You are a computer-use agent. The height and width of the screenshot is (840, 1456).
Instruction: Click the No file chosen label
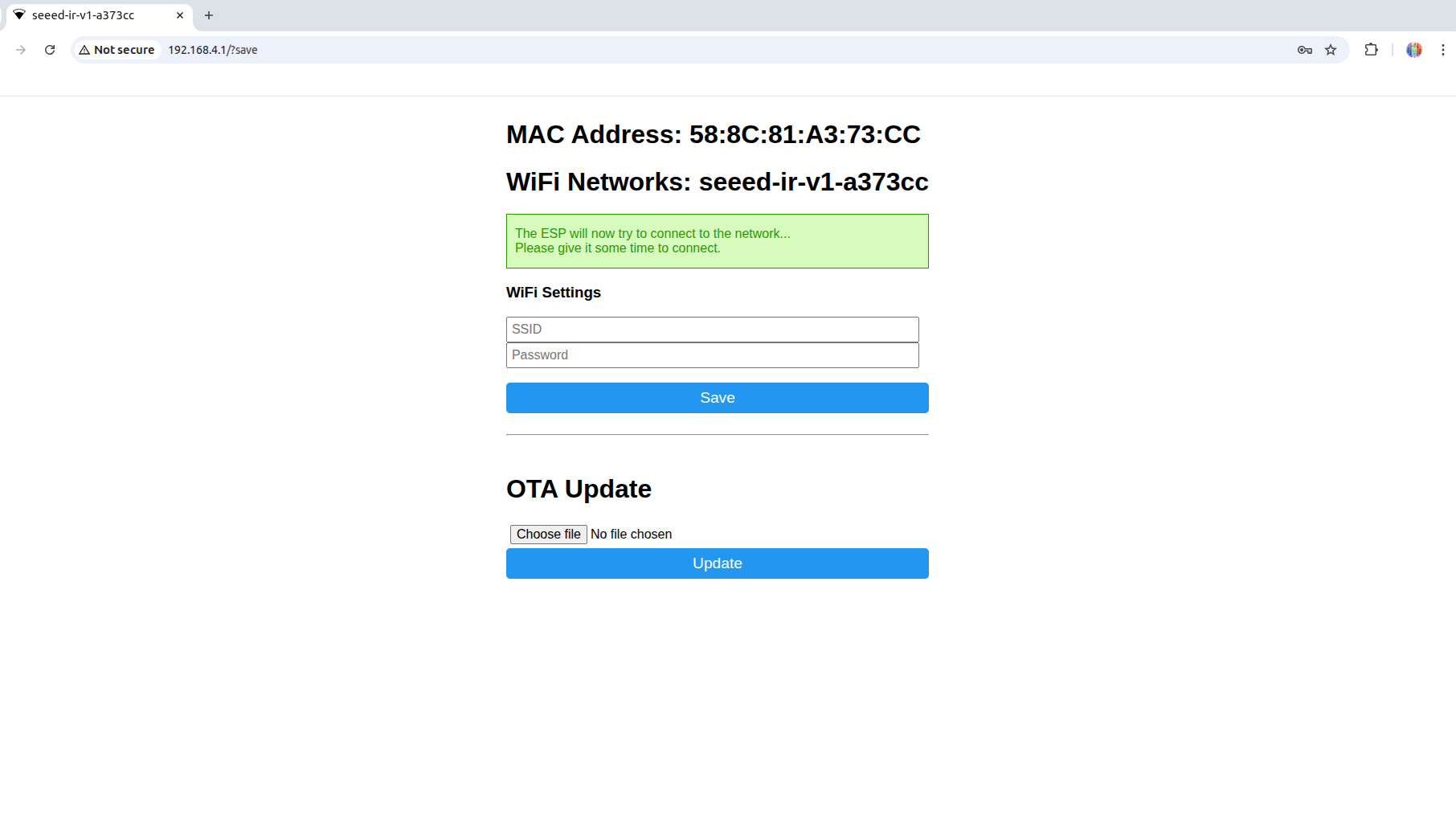pyautogui.click(x=632, y=535)
